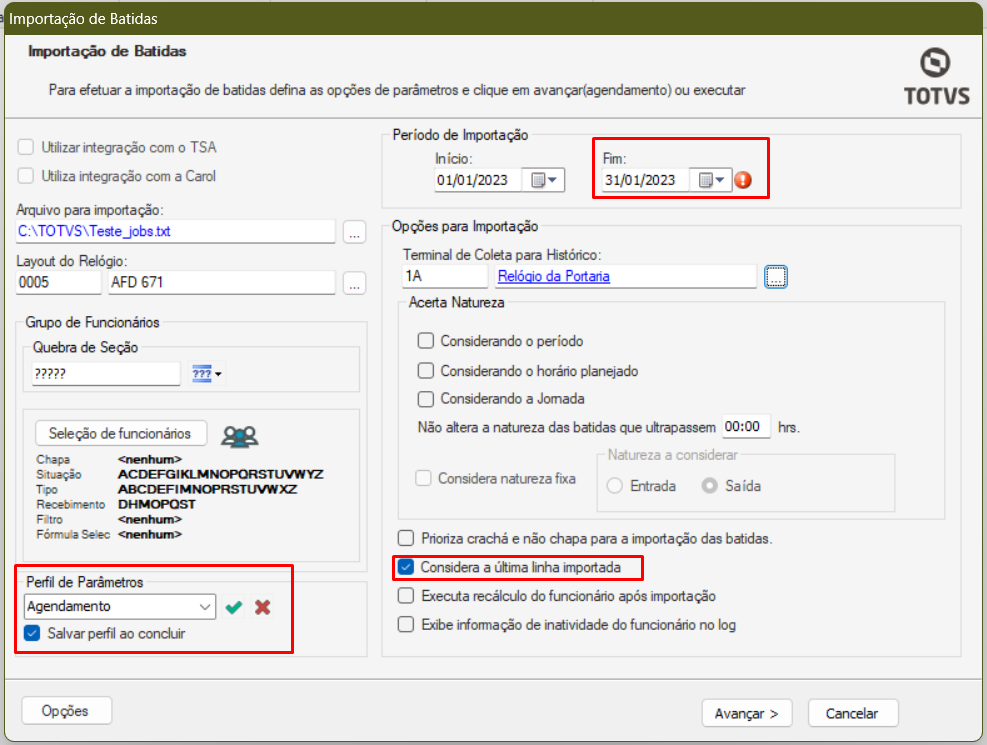Click the Avançar button
Image resolution: width=987 pixels, height=745 pixels.
[747, 714]
